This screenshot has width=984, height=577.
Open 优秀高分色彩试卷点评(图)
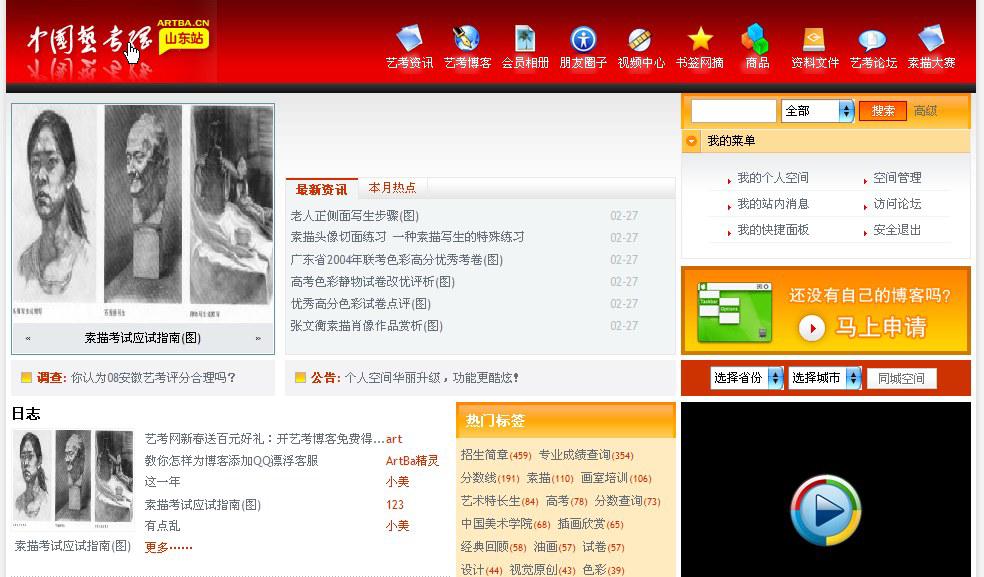360,304
